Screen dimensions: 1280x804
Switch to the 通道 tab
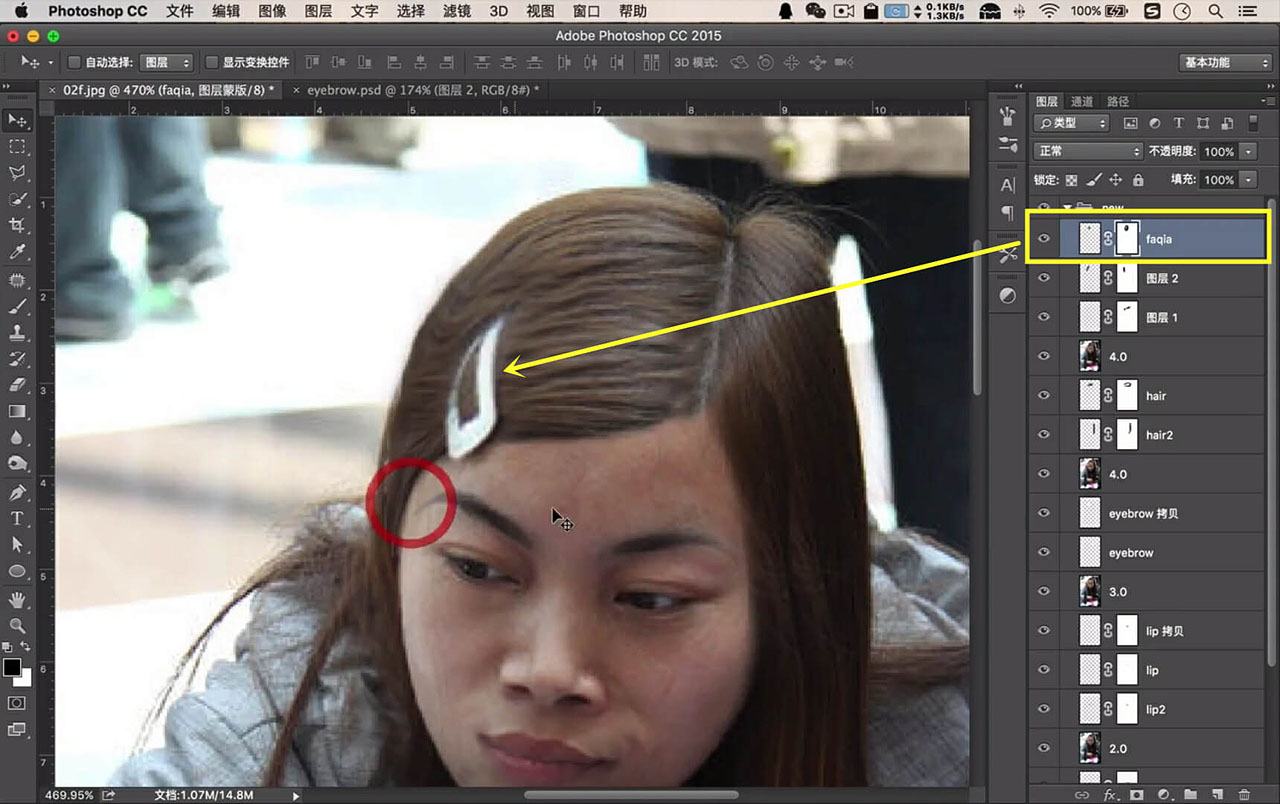(1082, 101)
